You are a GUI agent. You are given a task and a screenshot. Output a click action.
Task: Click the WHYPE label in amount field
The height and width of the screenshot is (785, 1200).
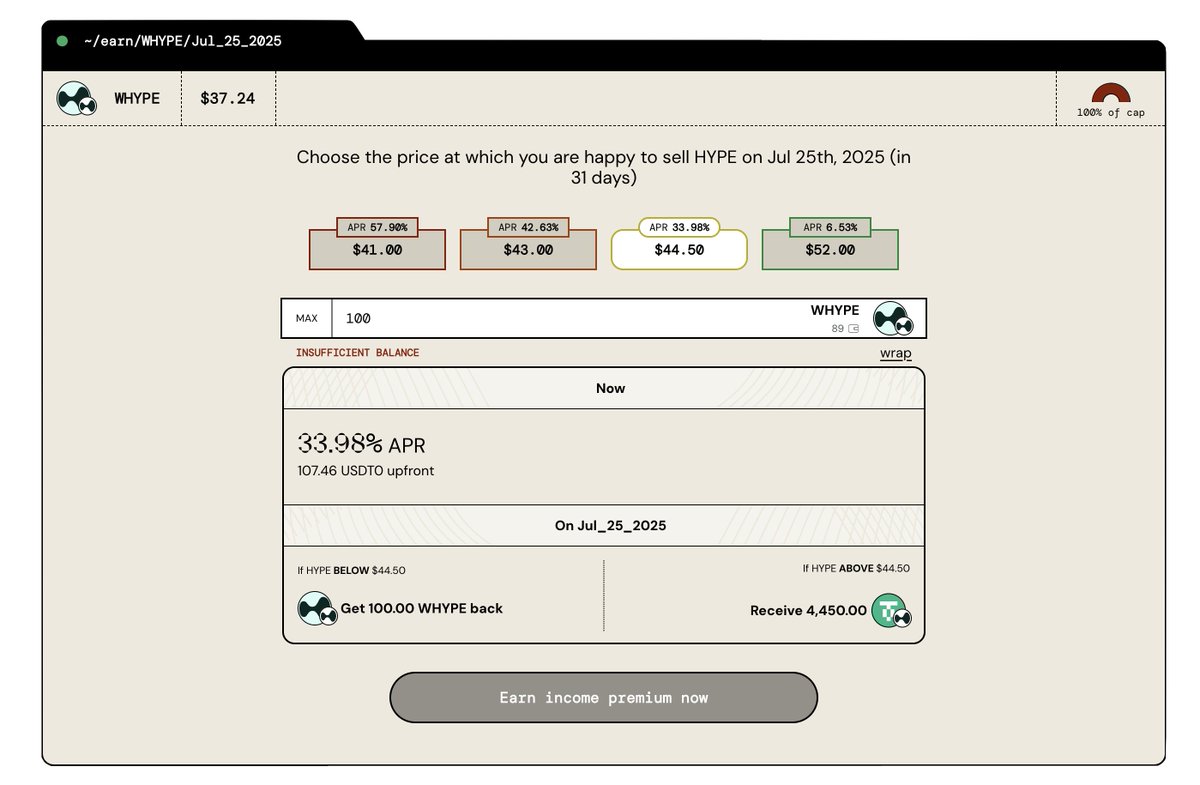(x=835, y=311)
